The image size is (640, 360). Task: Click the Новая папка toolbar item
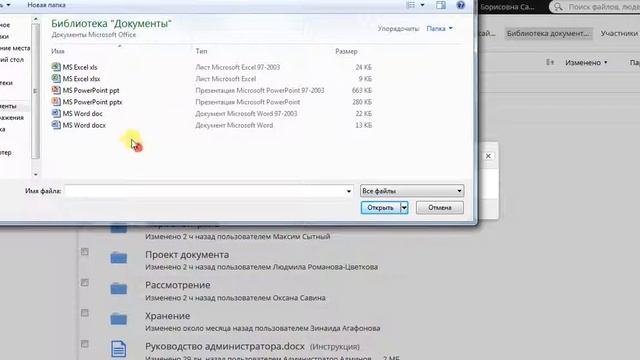[x=47, y=5]
